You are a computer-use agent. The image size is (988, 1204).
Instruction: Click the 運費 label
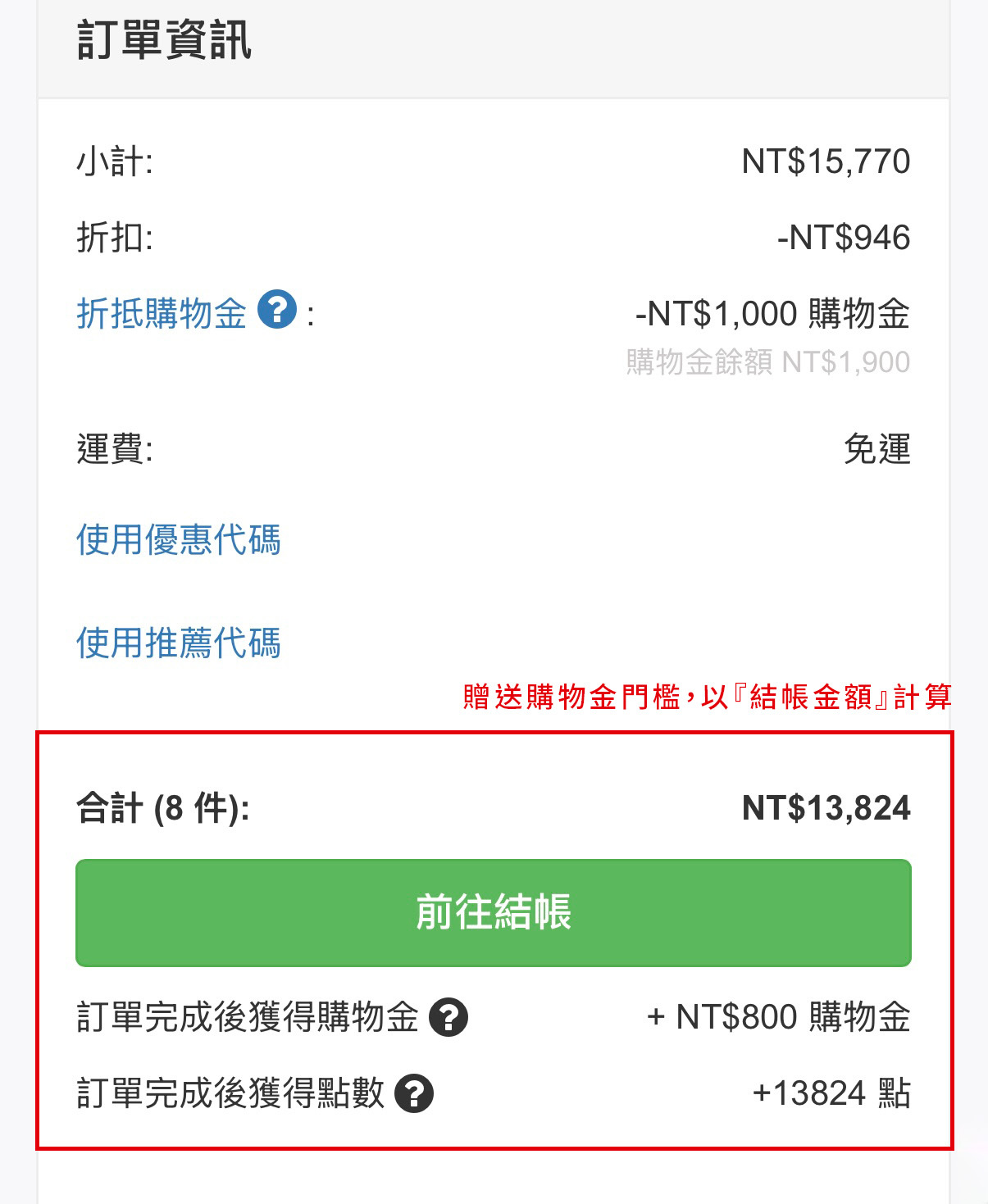pos(115,449)
